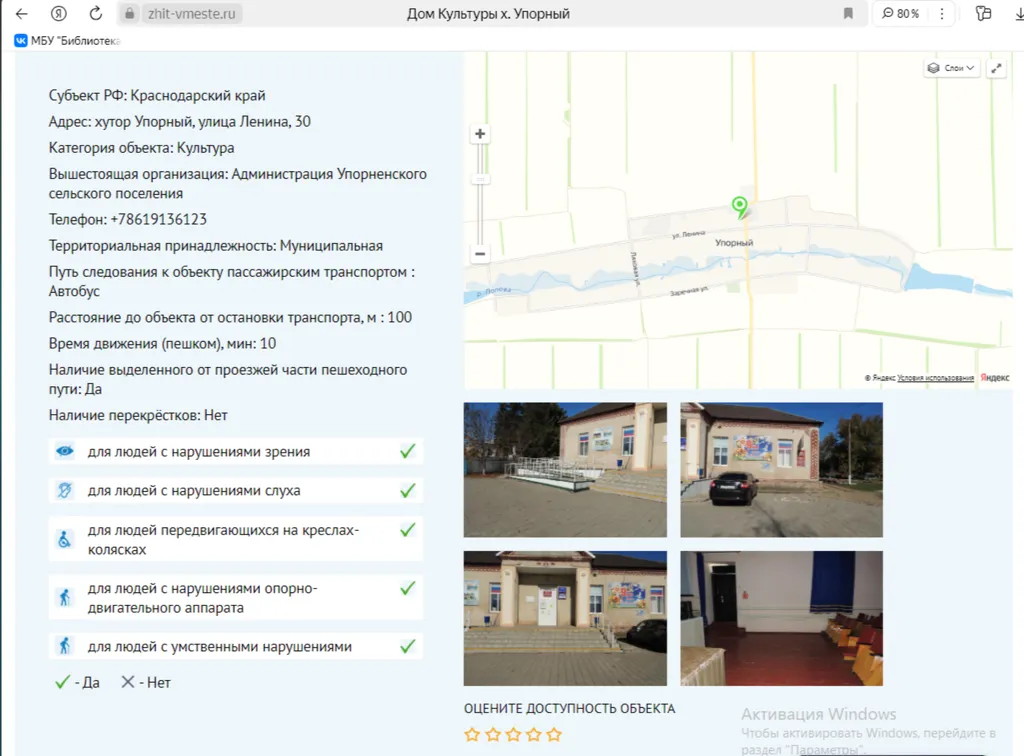Screen dimensions: 1024x756
Task: Open photo of building with ramp
Action: pyautogui.click(x=565, y=469)
